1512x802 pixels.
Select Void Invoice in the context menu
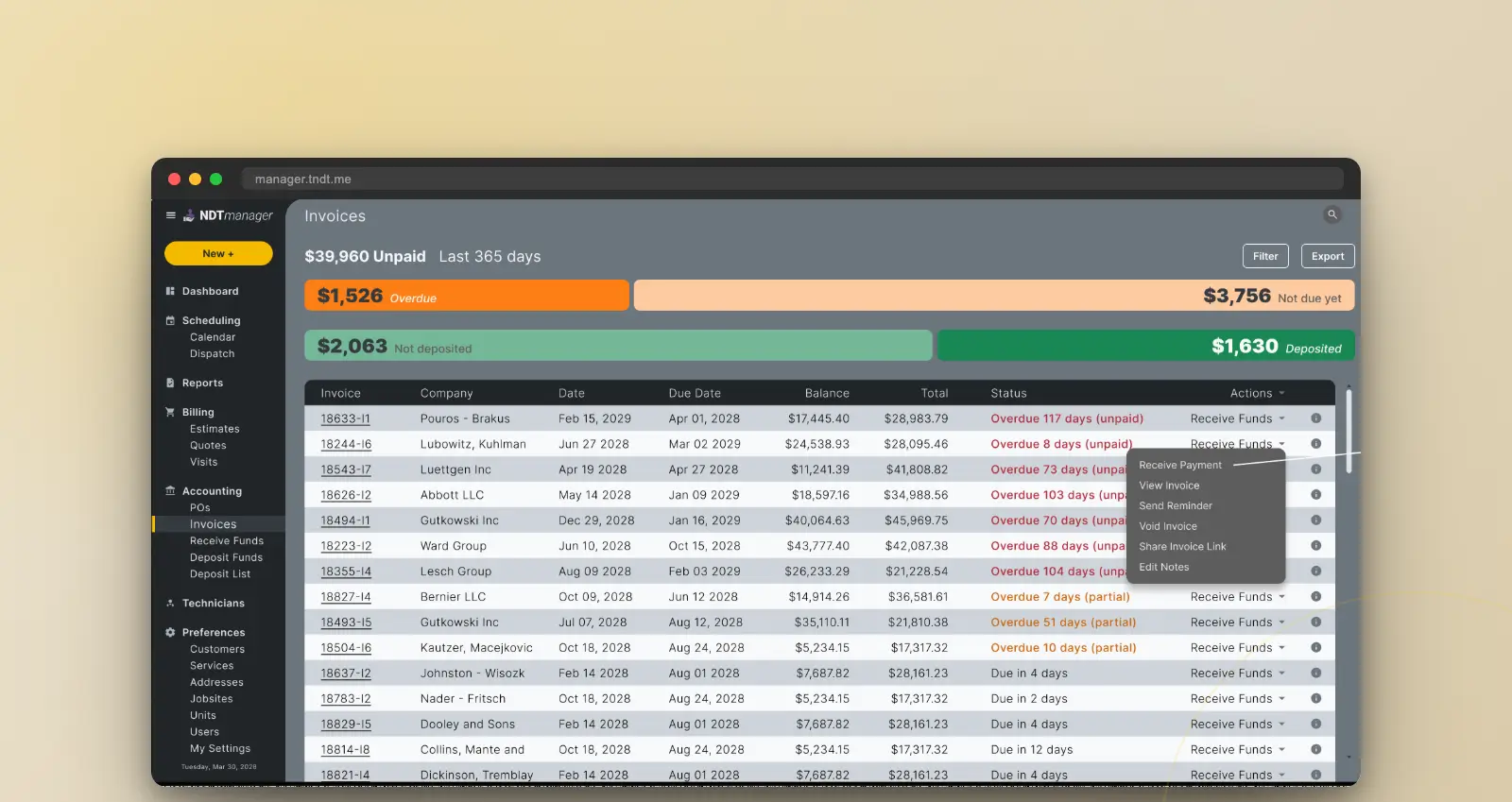pos(1168,526)
